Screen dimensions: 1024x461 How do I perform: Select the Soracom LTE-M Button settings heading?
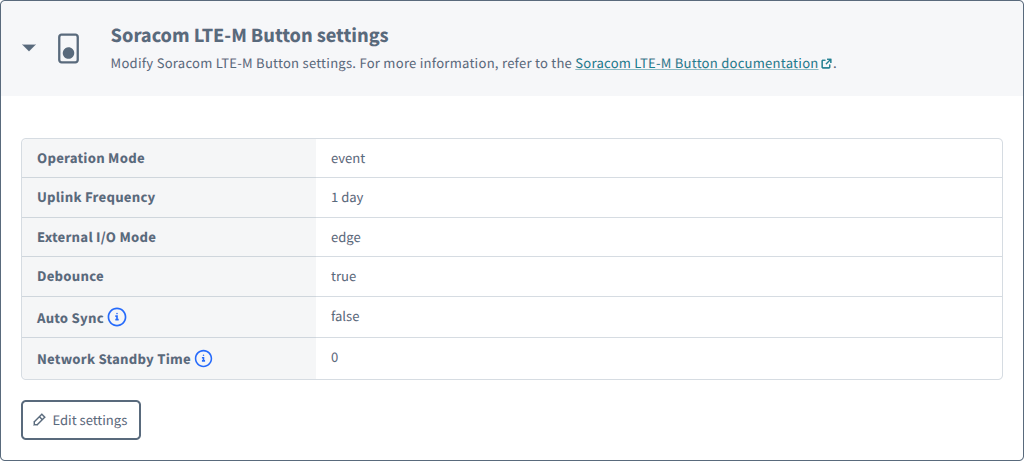click(249, 35)
